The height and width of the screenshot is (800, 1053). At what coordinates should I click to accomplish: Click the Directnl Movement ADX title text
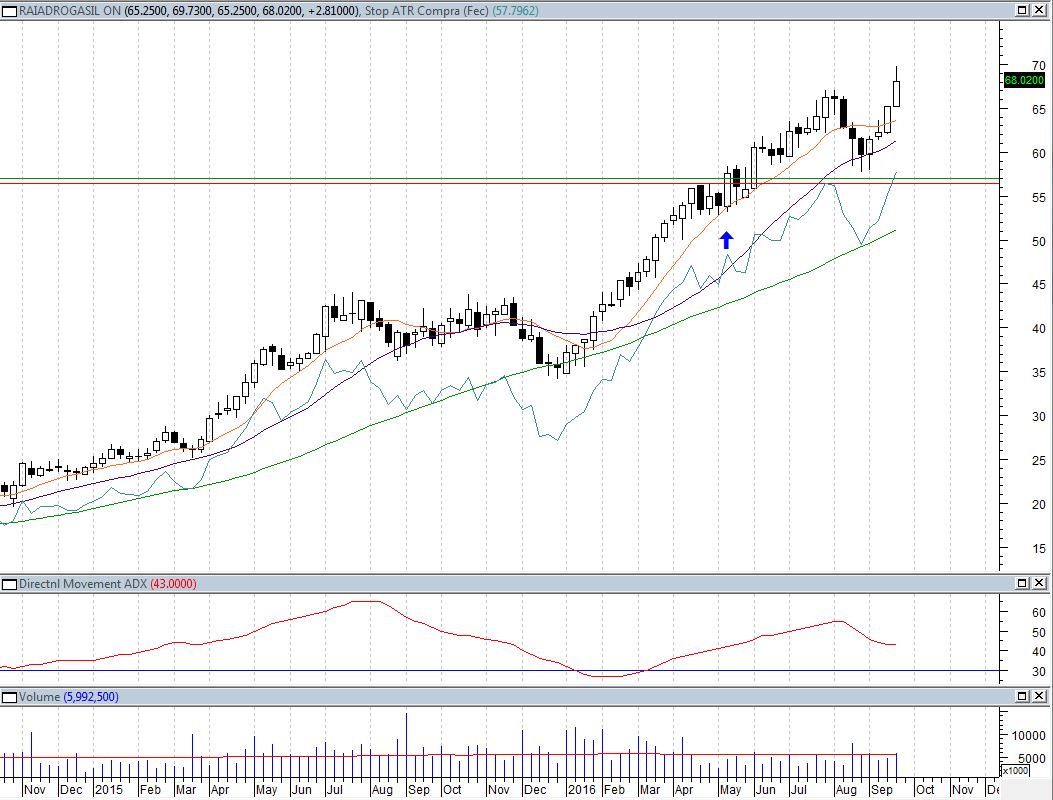(x=82, y=583)
